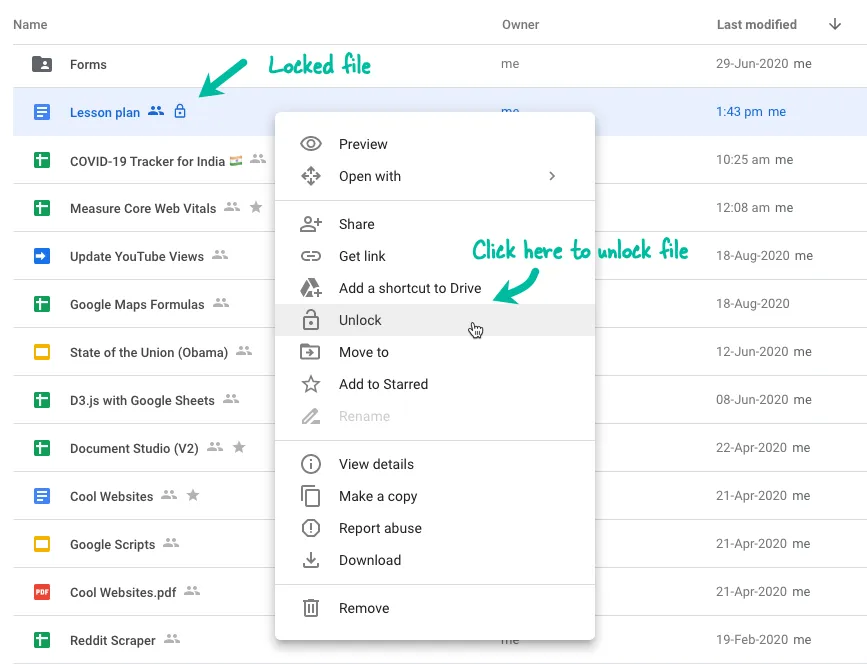Click the Name column header

[x=29, y=24]
